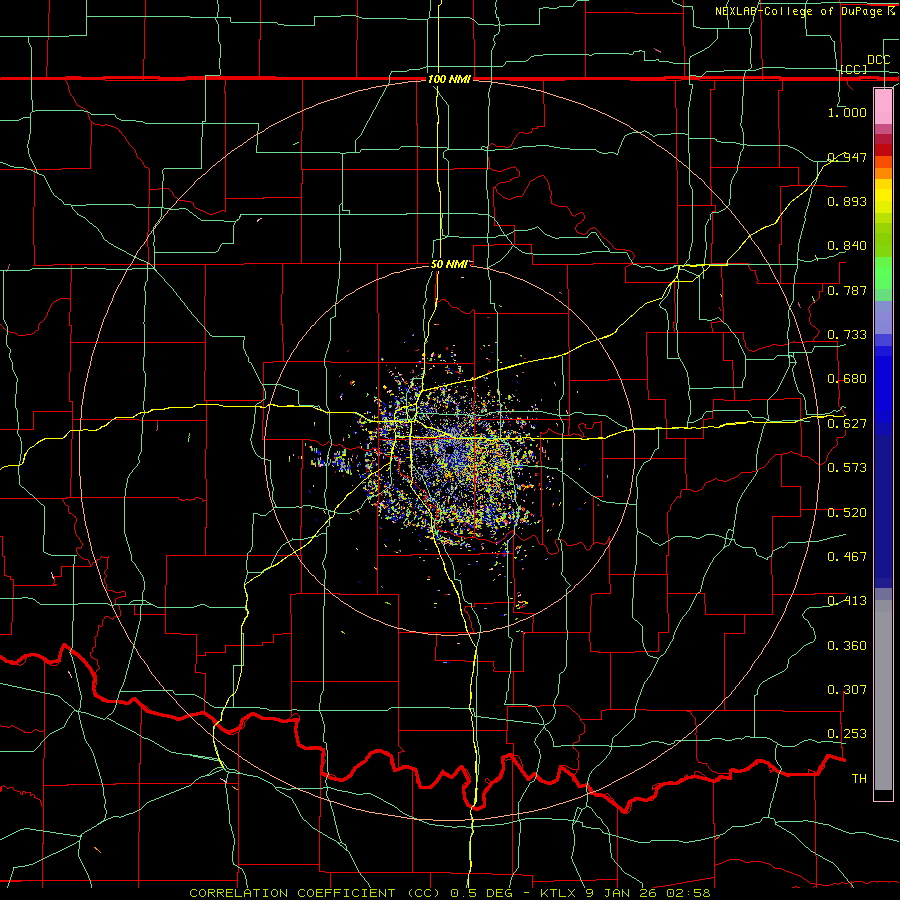Click the 0.253 scale value
900x900 pixels.
pos(847,734)
